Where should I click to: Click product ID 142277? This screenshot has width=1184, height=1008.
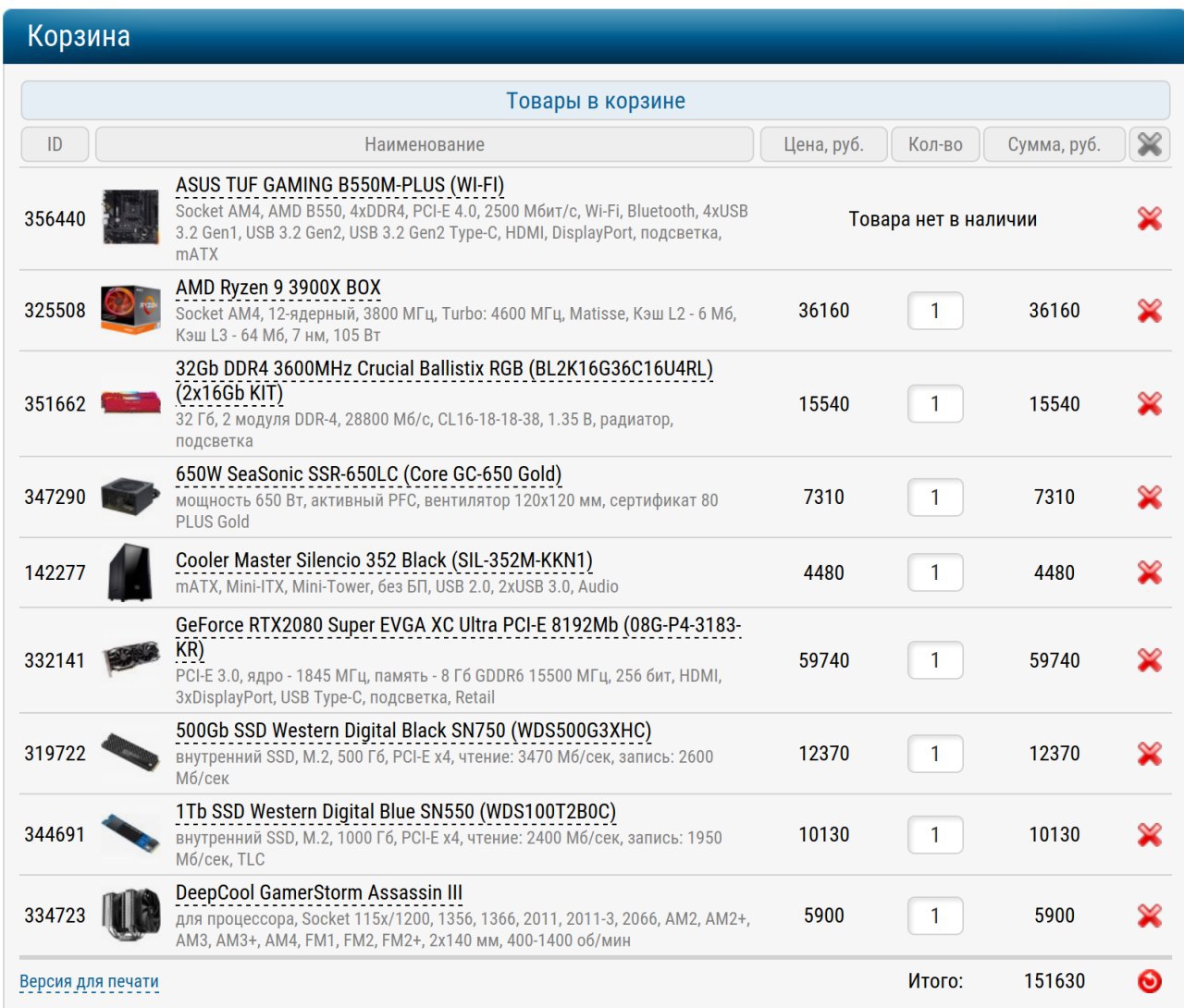pos(55,572)
